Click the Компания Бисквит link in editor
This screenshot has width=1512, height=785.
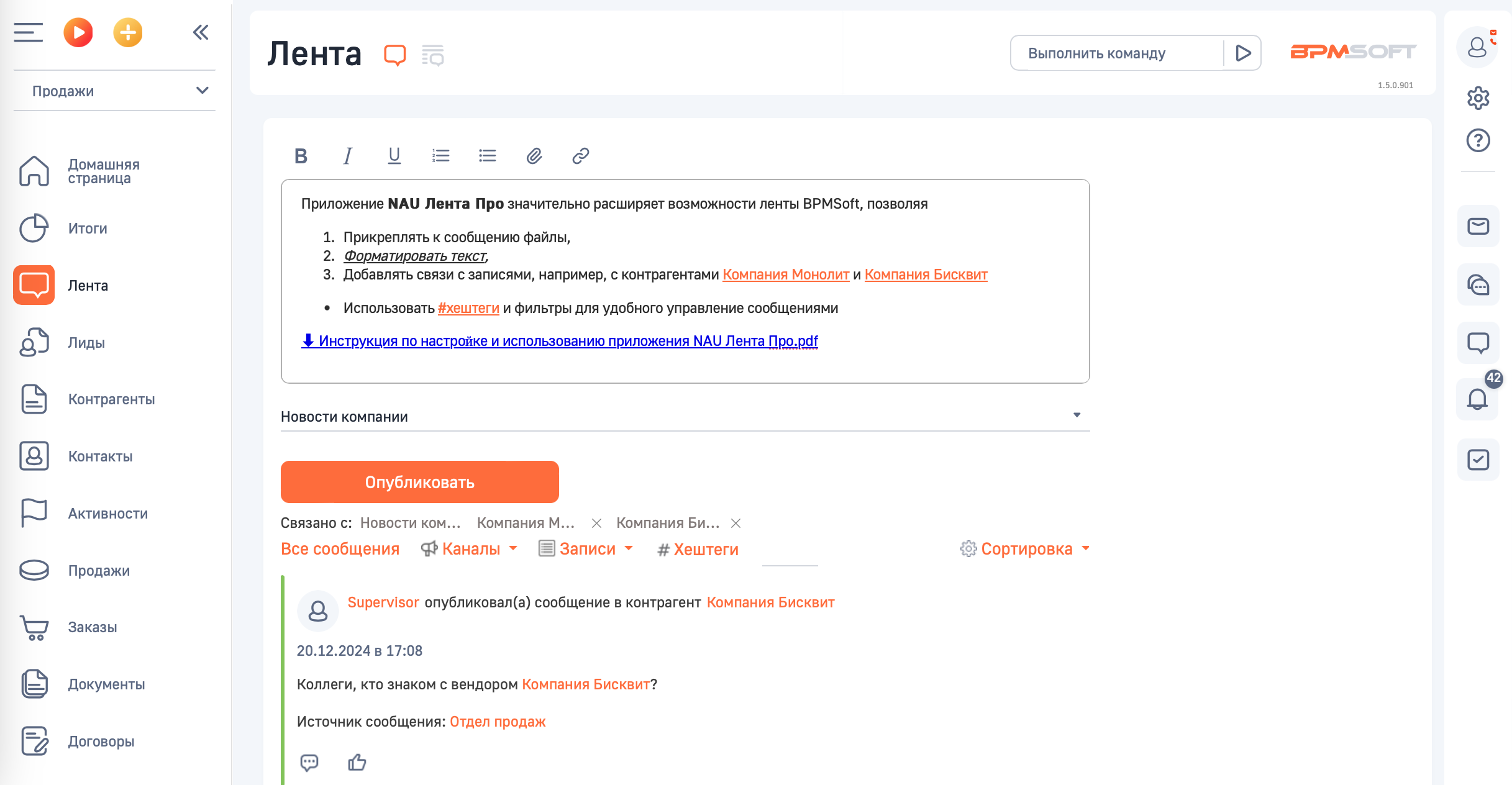[x=926, y=275]
